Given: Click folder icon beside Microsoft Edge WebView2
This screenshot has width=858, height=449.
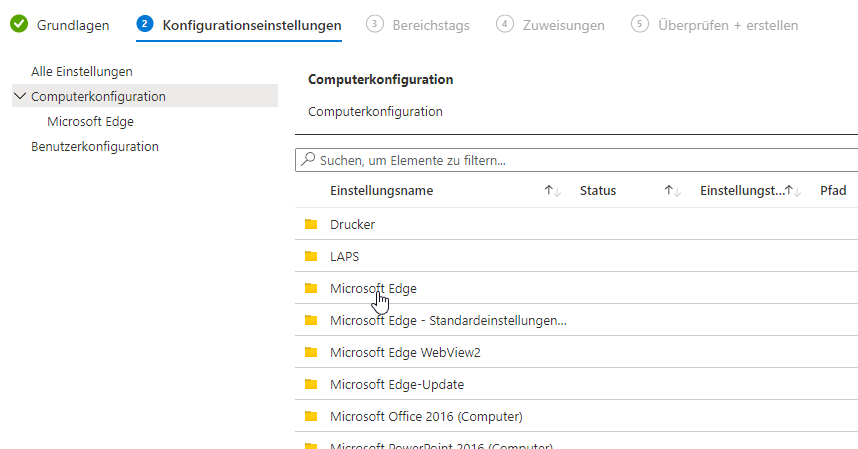Looking at the screenshot, I should [x=311, y=352].
